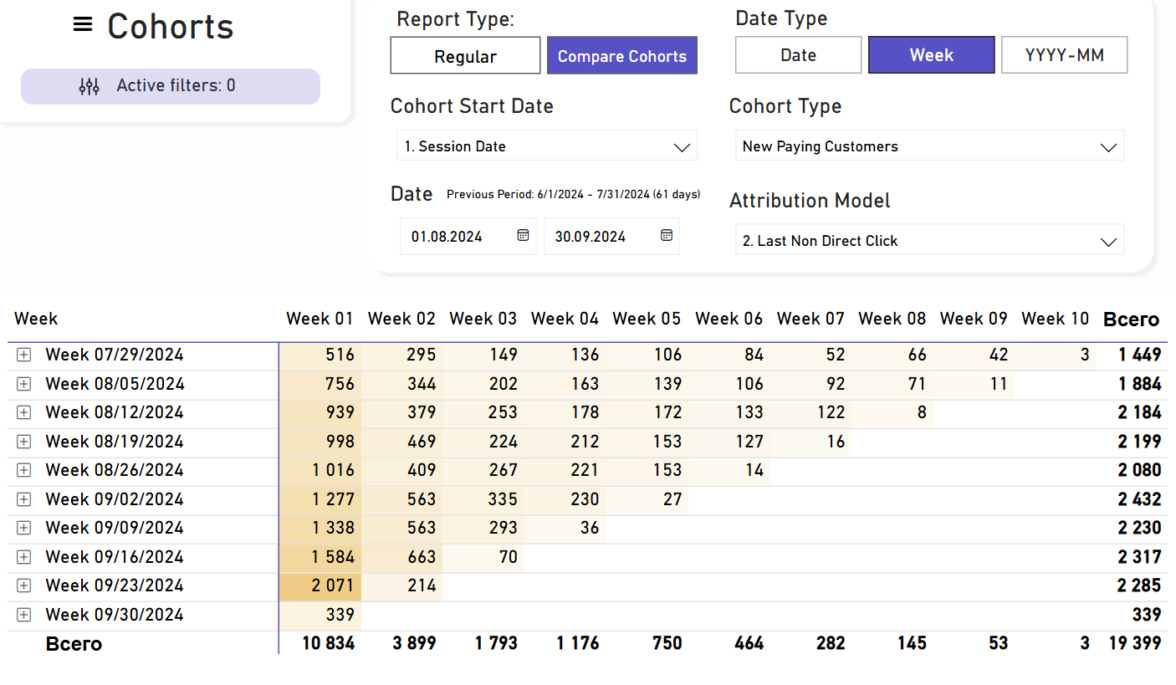
Task: Open the Cohort Start Date dropdown
Action: click(x=547, y=146)
